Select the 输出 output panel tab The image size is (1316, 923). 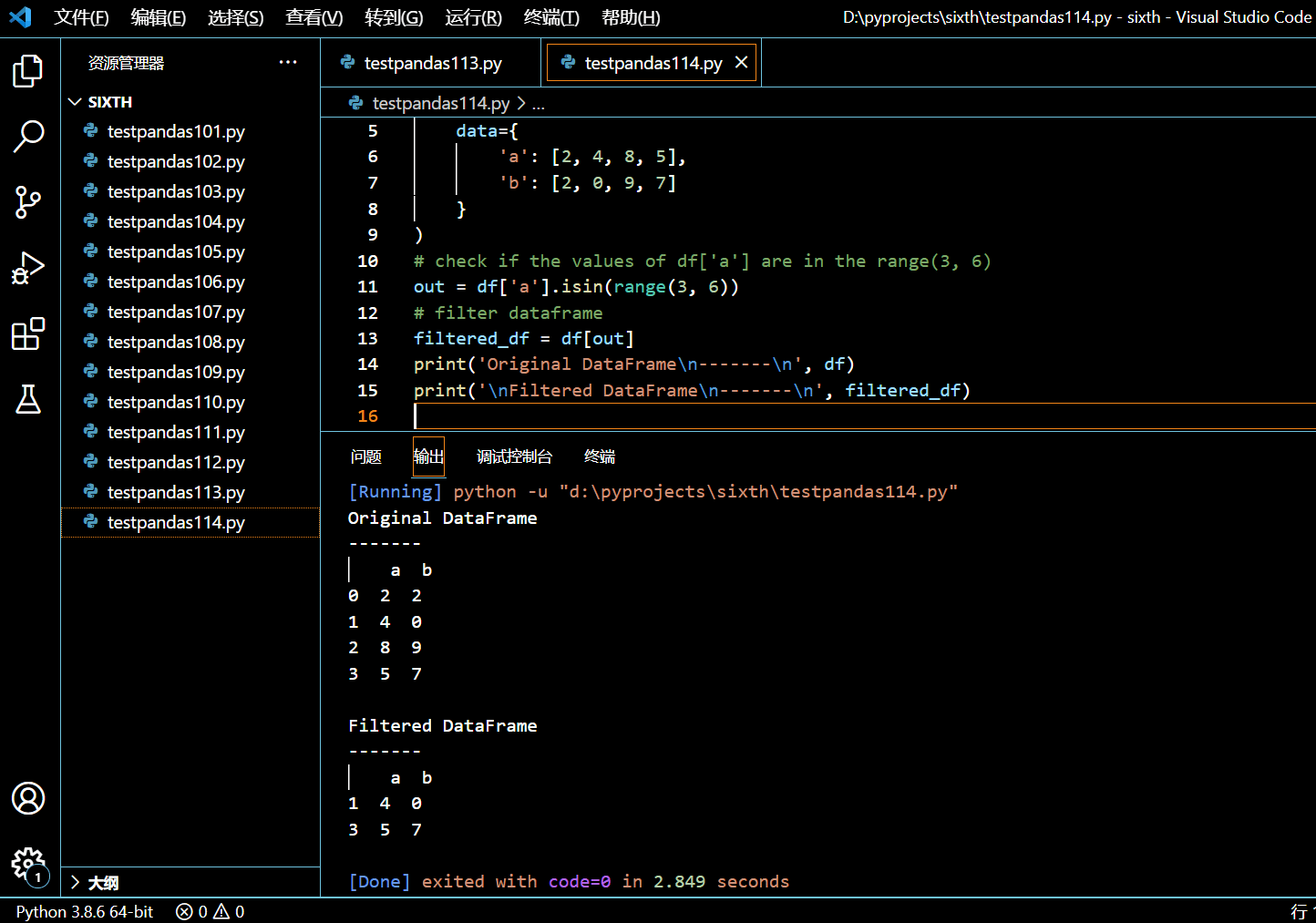[428, 456]
